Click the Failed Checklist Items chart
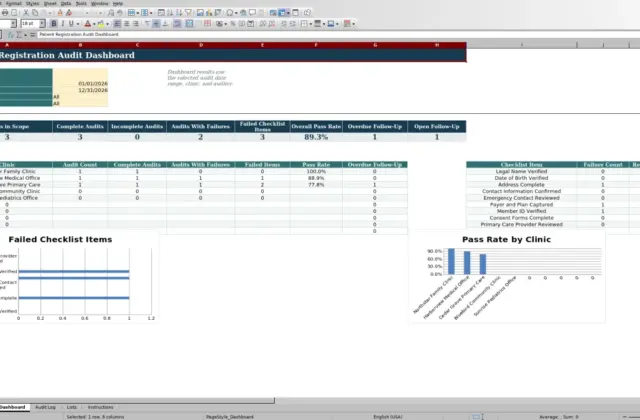 [x=78, y=277]
